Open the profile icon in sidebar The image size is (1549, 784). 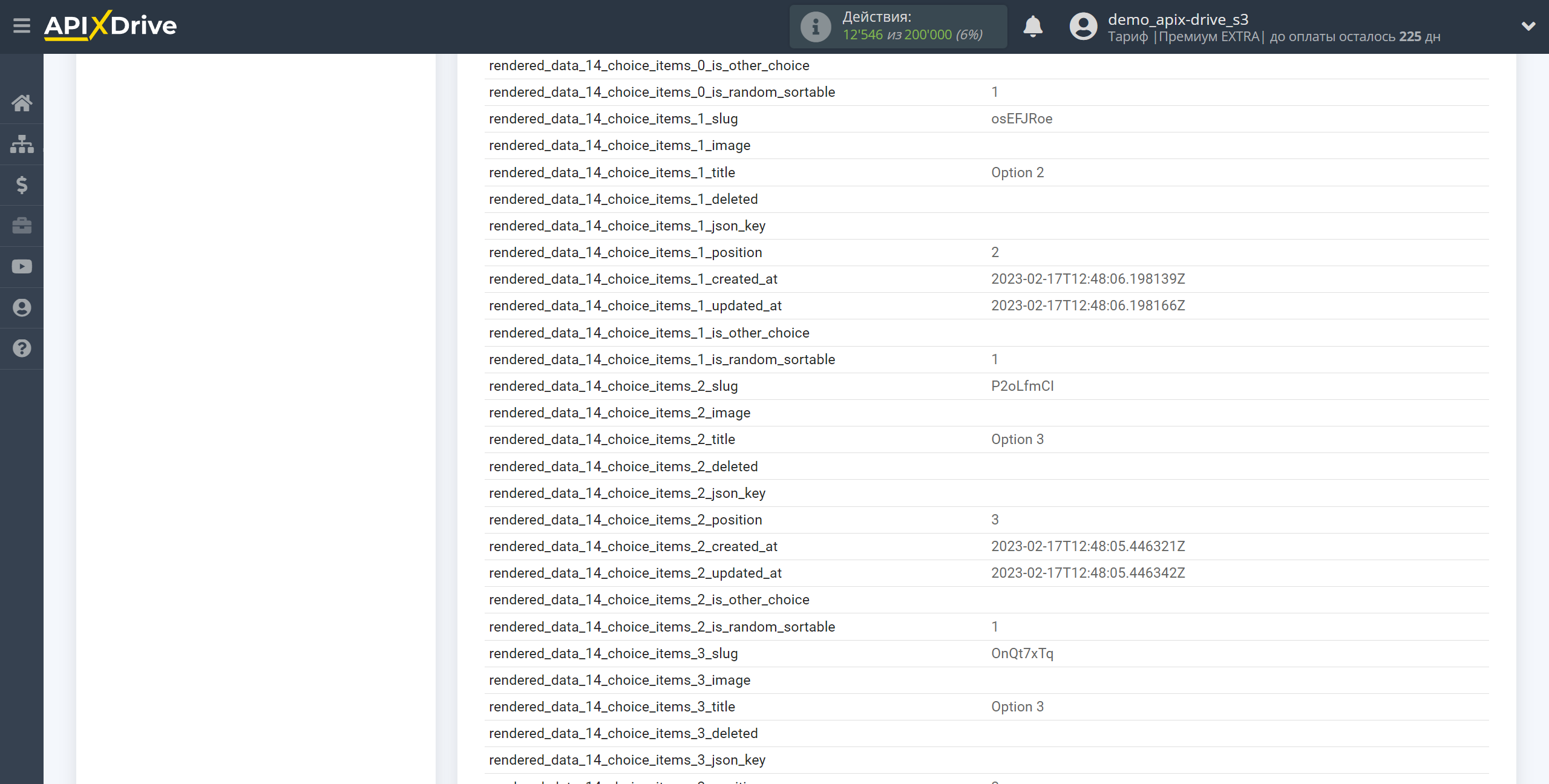pos(22,308)
